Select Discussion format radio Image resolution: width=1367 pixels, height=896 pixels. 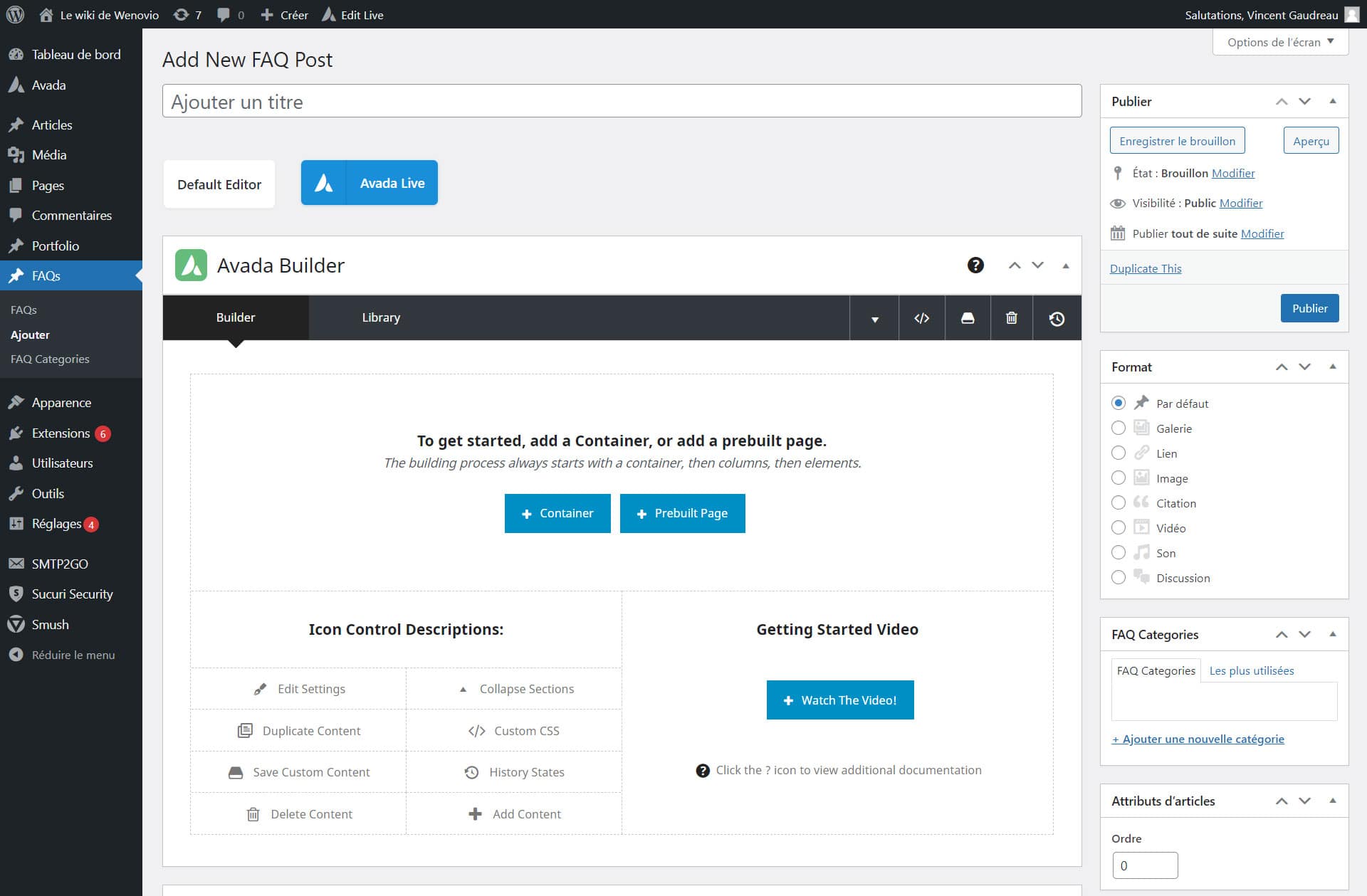1119,577
